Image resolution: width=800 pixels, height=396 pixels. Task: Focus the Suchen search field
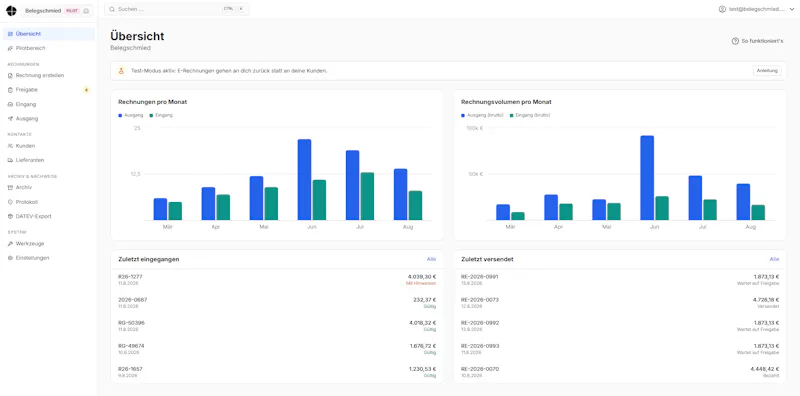[177, 9]
